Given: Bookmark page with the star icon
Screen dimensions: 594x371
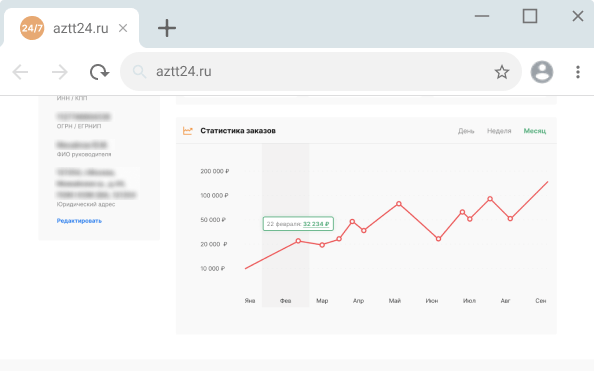Looking at the screenshot, I should (x=502, y=72).
